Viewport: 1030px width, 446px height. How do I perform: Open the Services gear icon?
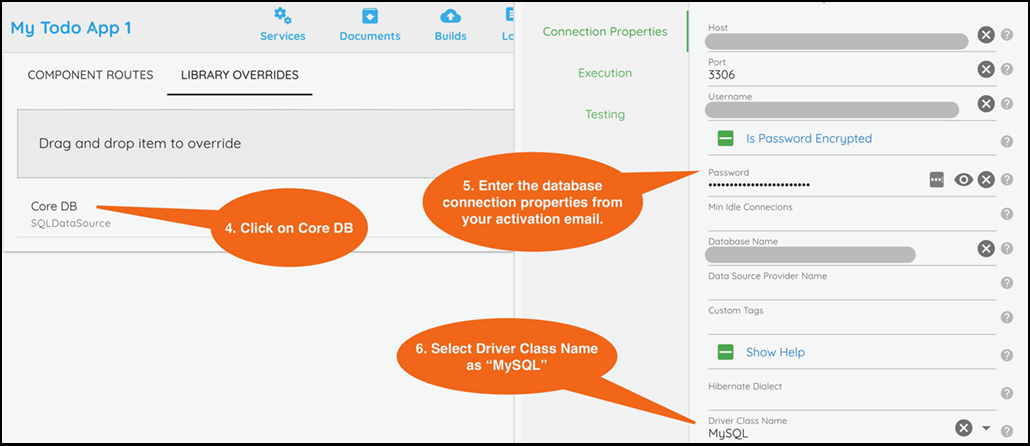(283, 16)
